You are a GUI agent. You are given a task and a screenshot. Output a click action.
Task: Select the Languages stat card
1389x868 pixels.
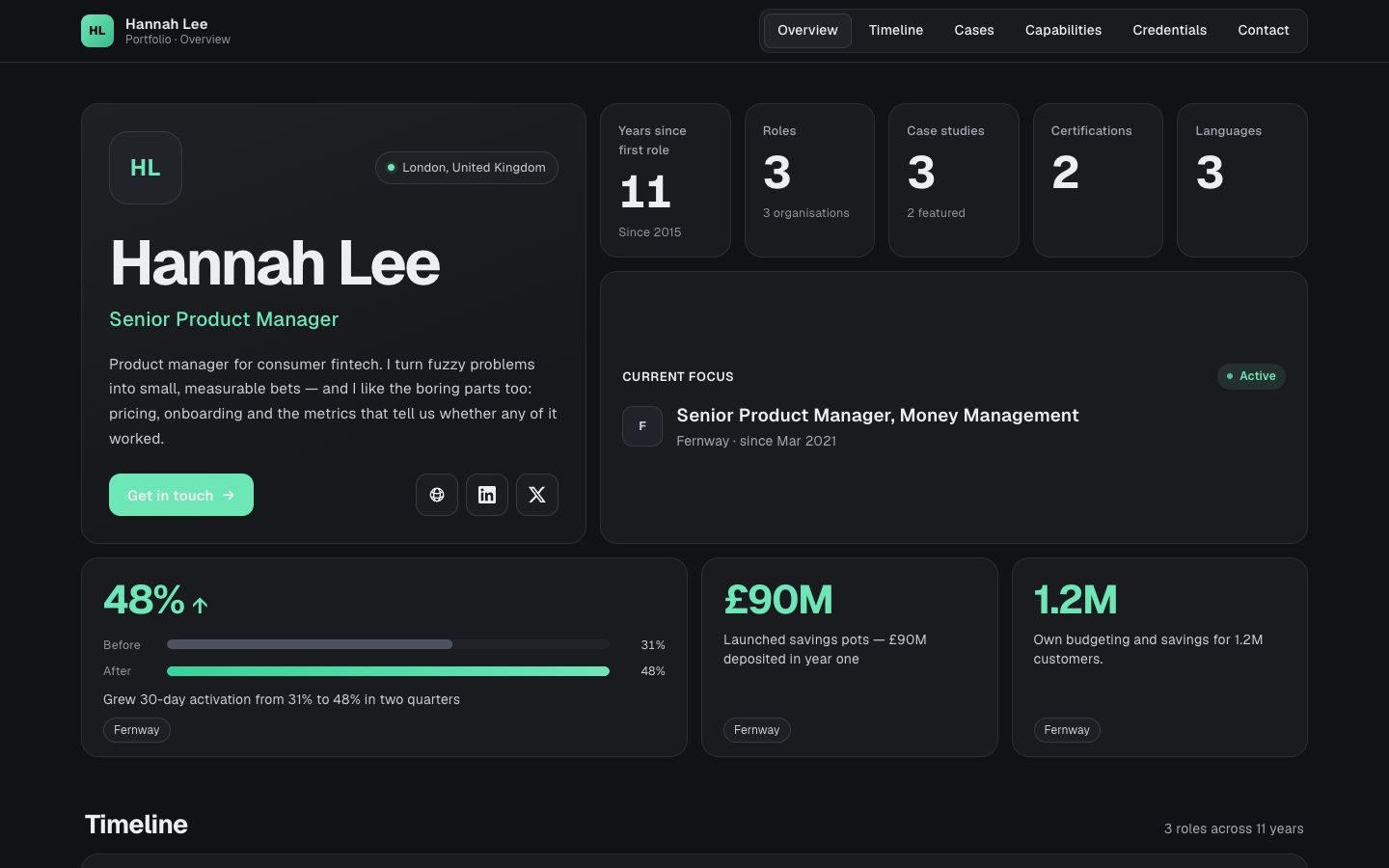pyautogui.click(x=1242, y=180)
